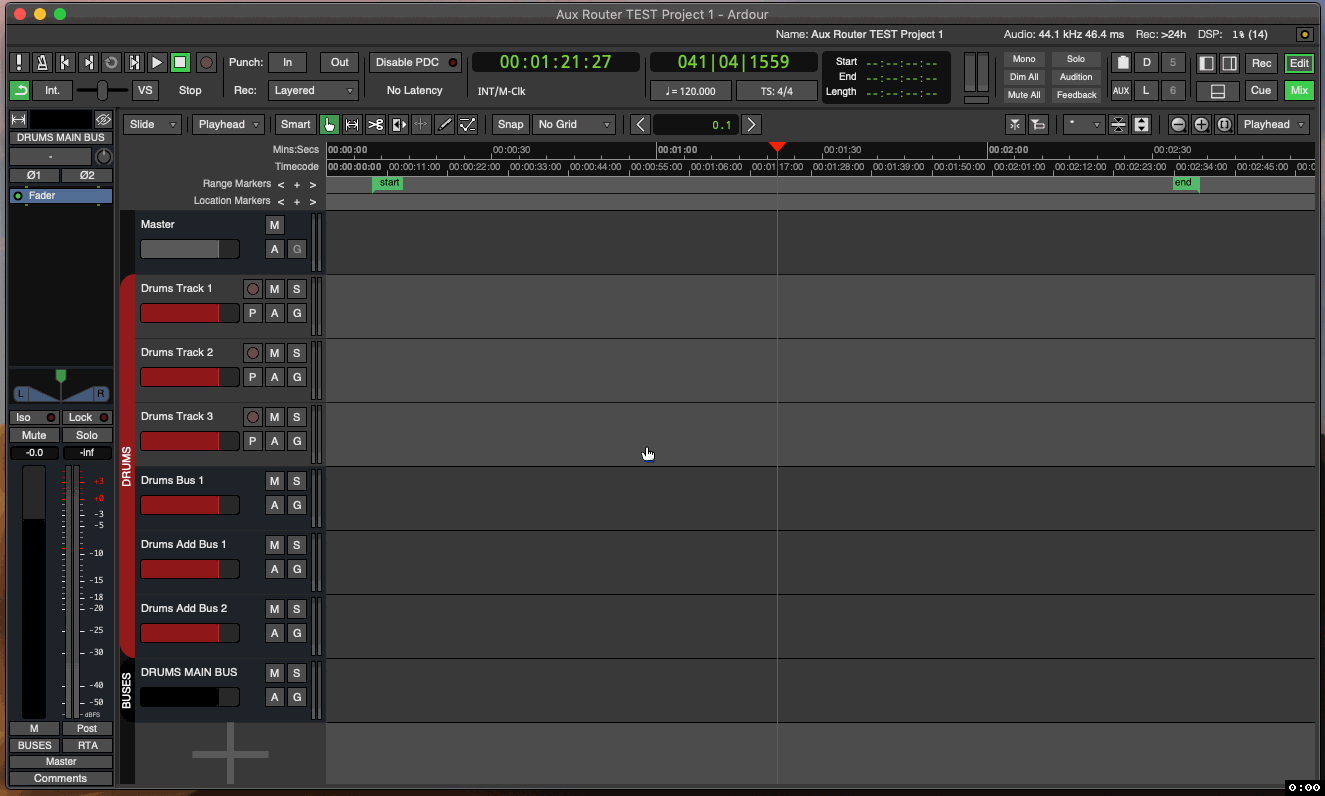Select the Cut (scissors) tool
This screenshot has height=796, width=1325.
point(375,125)
